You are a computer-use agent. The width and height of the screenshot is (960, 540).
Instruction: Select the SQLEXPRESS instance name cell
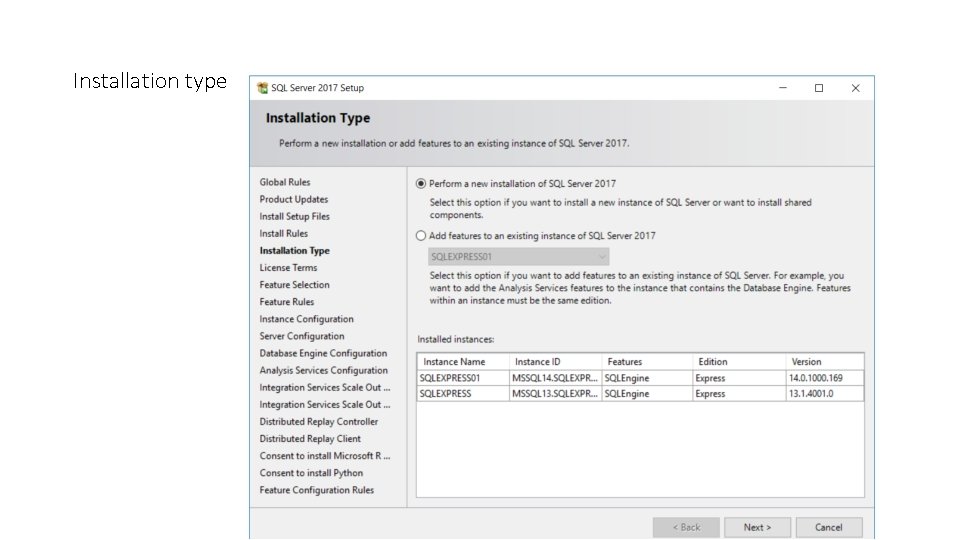tap(463, 394)
